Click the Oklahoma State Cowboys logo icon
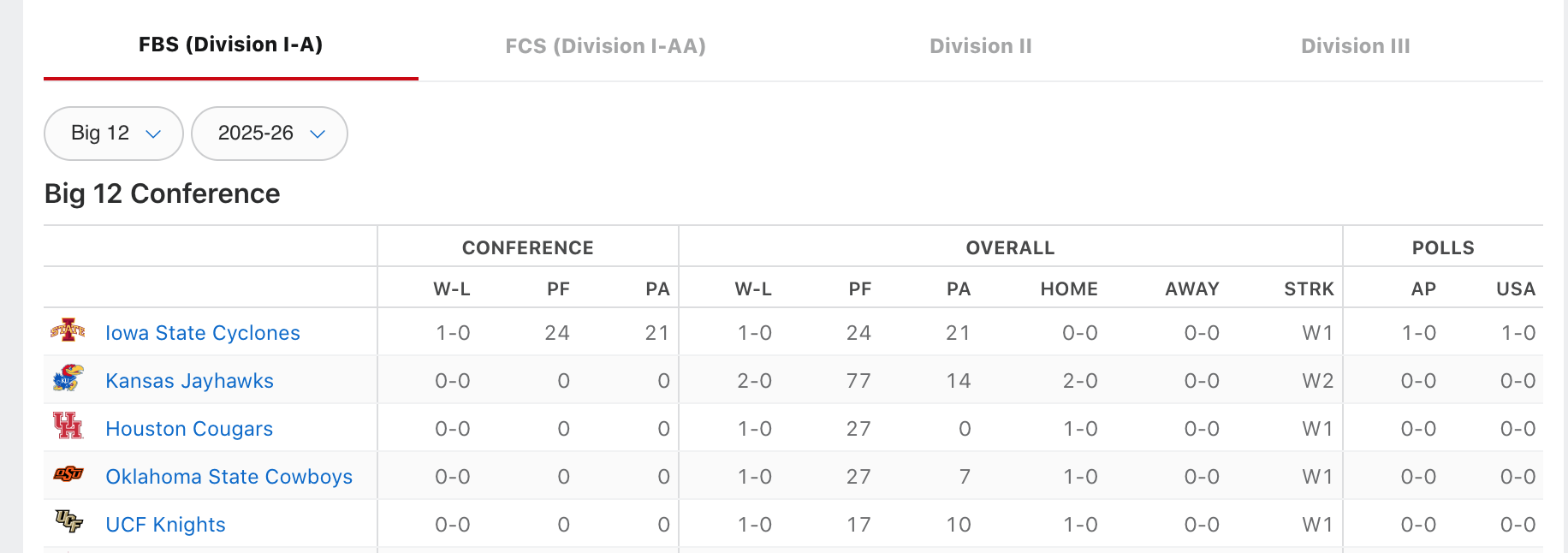Screen dimensions: 1568x553 [x=68, y=473]
